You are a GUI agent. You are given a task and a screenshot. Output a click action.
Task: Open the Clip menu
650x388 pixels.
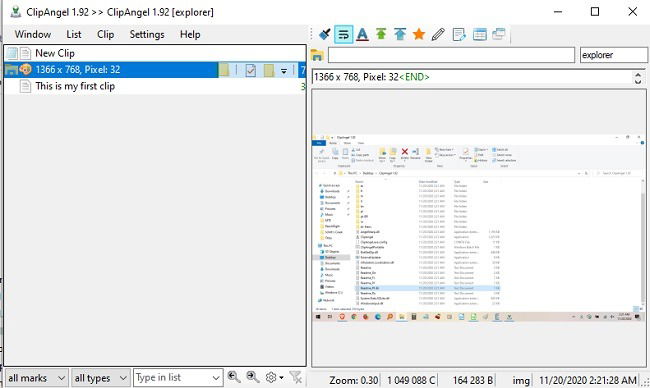pyautogui.click(x=105, y=34)
